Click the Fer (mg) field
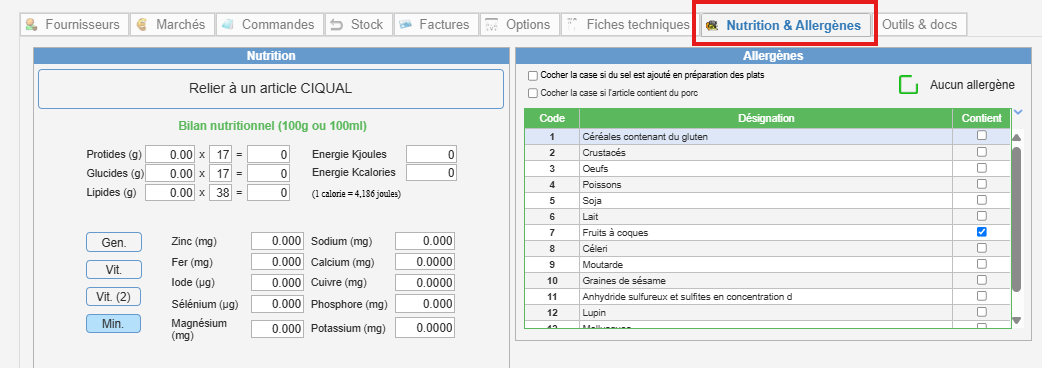The height and width of the screenshot is (368, 1042). tap(278, 262)
